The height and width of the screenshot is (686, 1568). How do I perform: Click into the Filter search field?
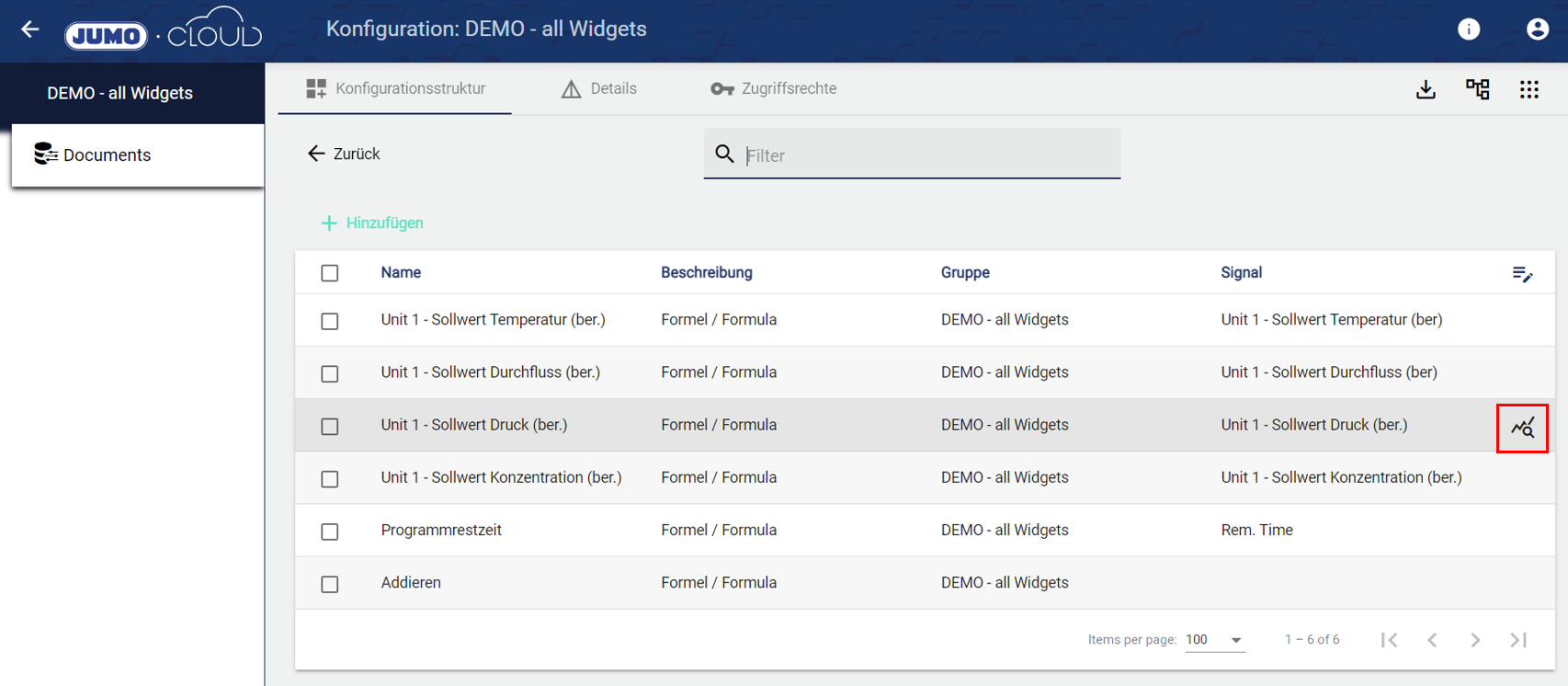pyautogui.click(x=928, y=155)
